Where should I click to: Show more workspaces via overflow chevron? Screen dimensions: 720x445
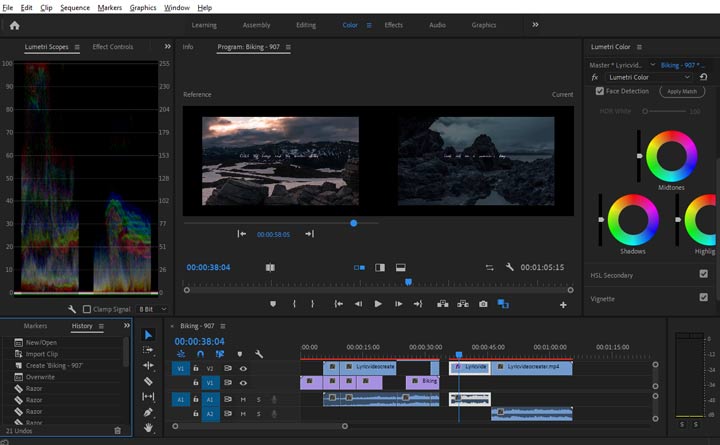pos(535,25)
